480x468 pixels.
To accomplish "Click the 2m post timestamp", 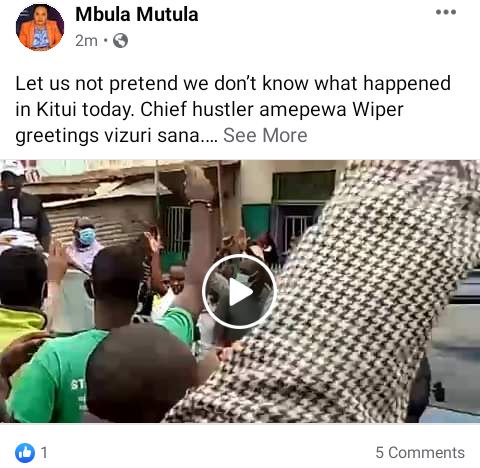I will 86,41.
